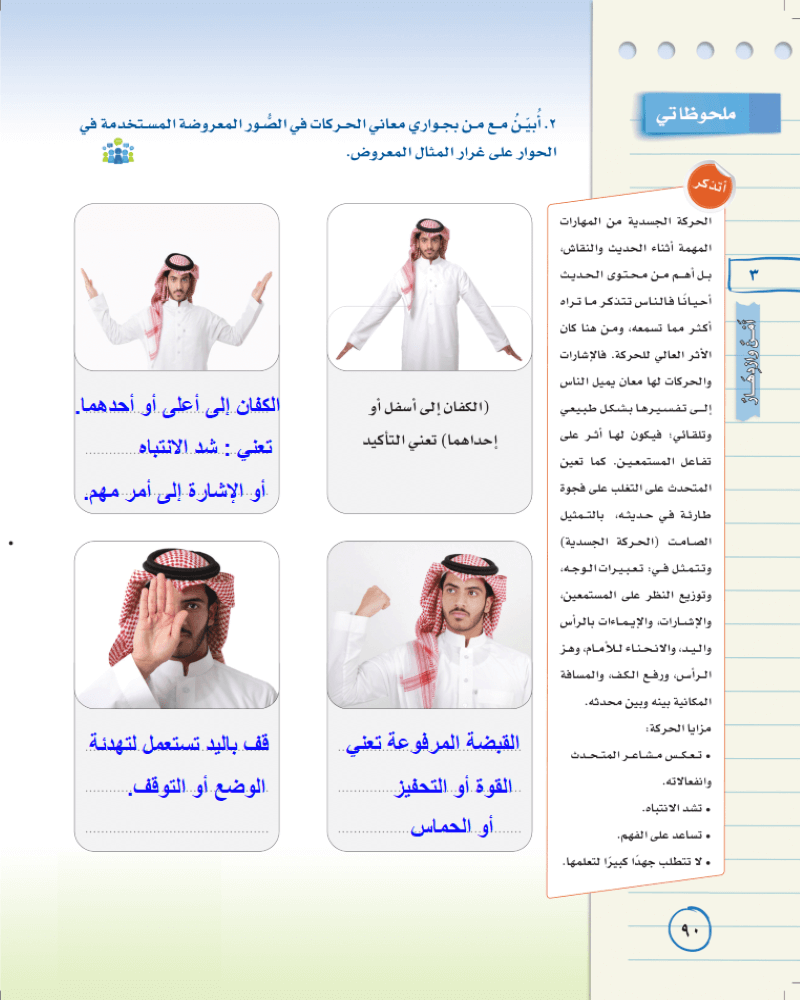
Task: Click the text 'الكفان إلى أعلى أو أحدهما'
Action: 178,405
